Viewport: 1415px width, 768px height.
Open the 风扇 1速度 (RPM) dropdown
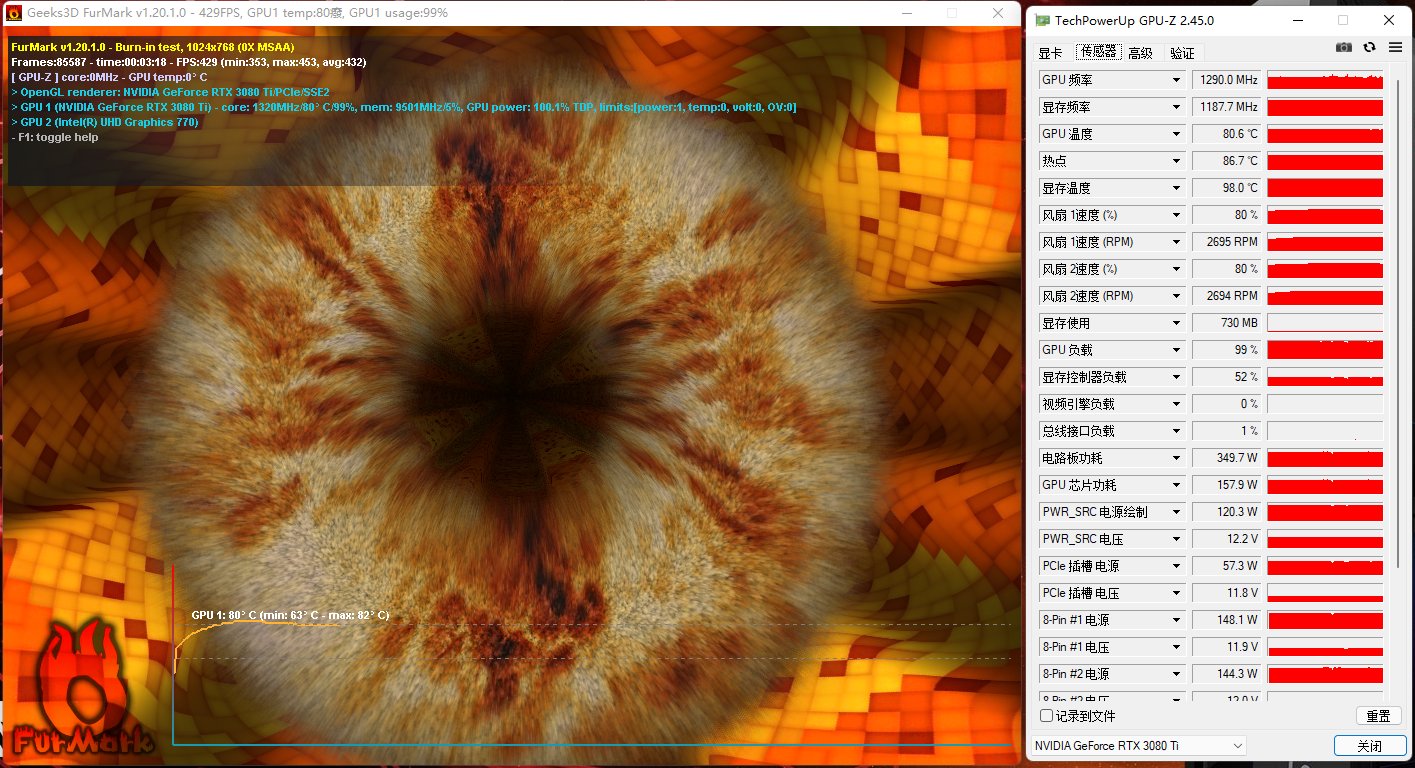coord(1112,242)
